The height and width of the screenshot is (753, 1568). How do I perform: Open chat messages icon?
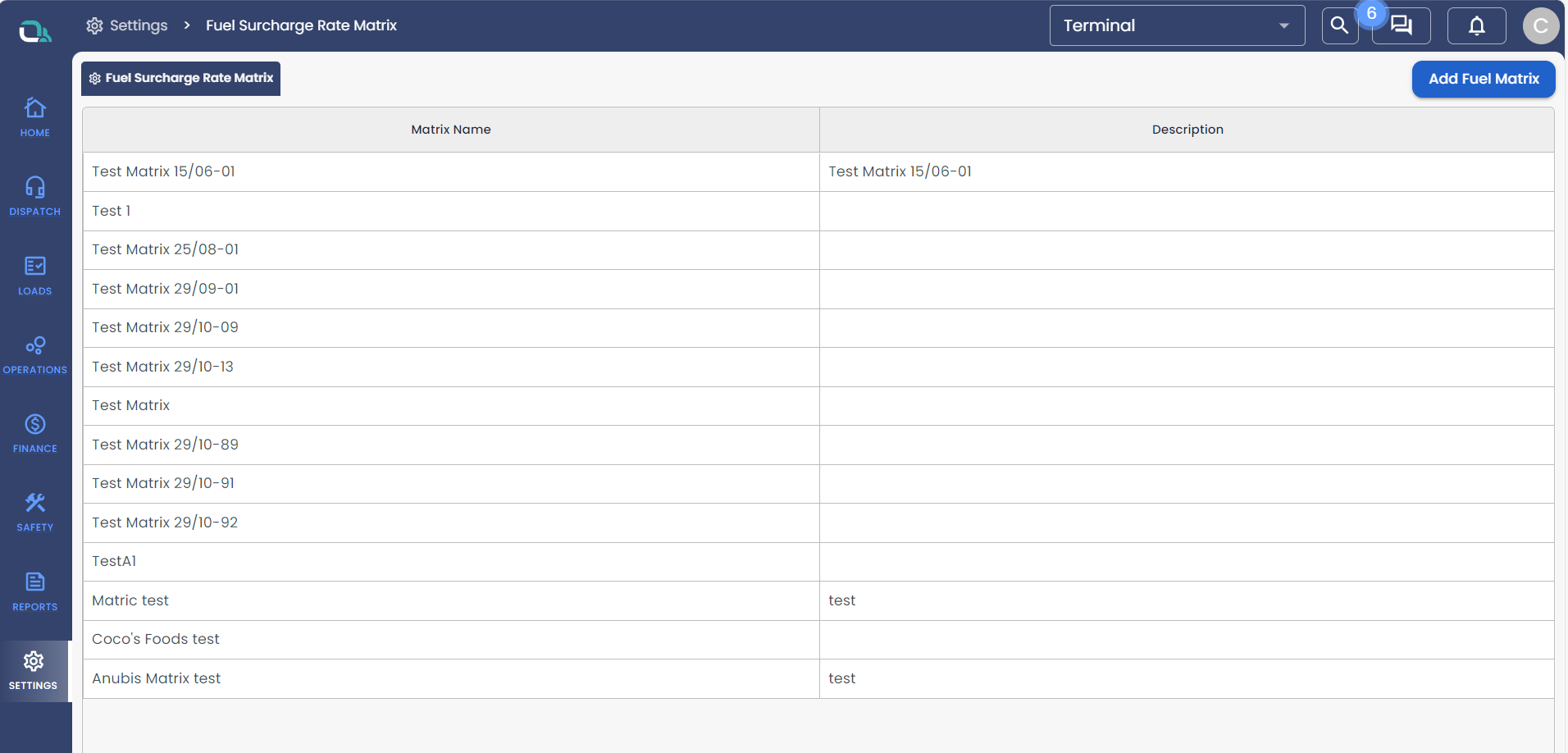click(1402, 25)
